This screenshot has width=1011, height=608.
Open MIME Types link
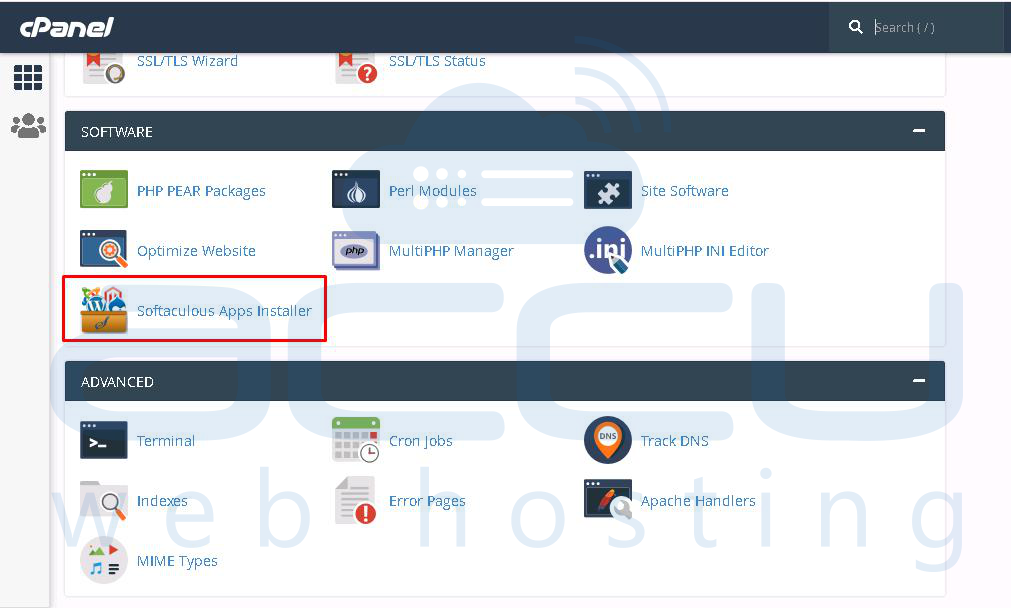(177, 561)
